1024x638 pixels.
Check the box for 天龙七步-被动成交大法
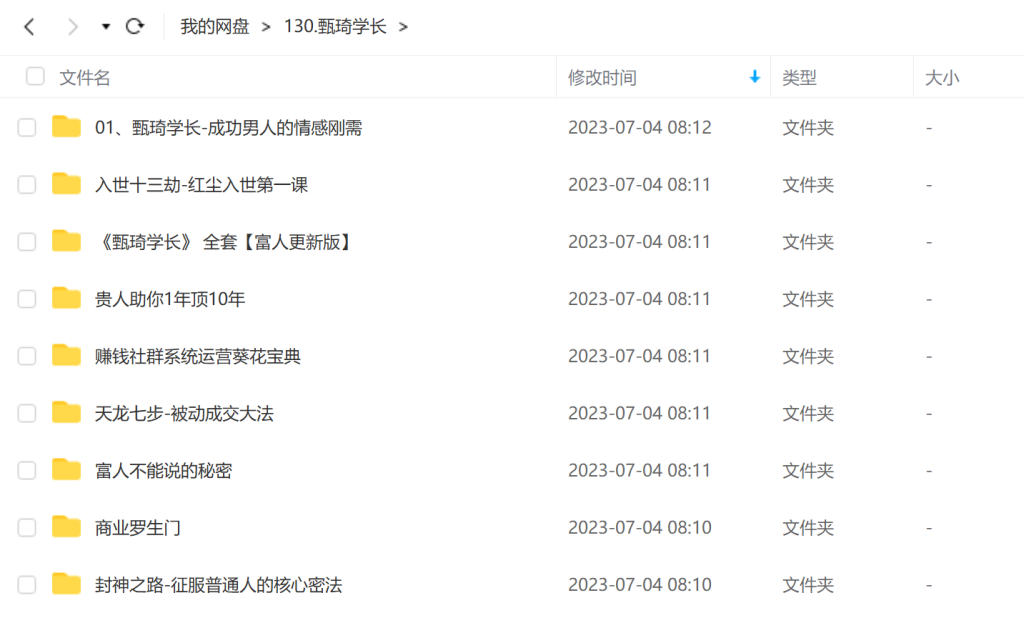(x=27, y=413)
